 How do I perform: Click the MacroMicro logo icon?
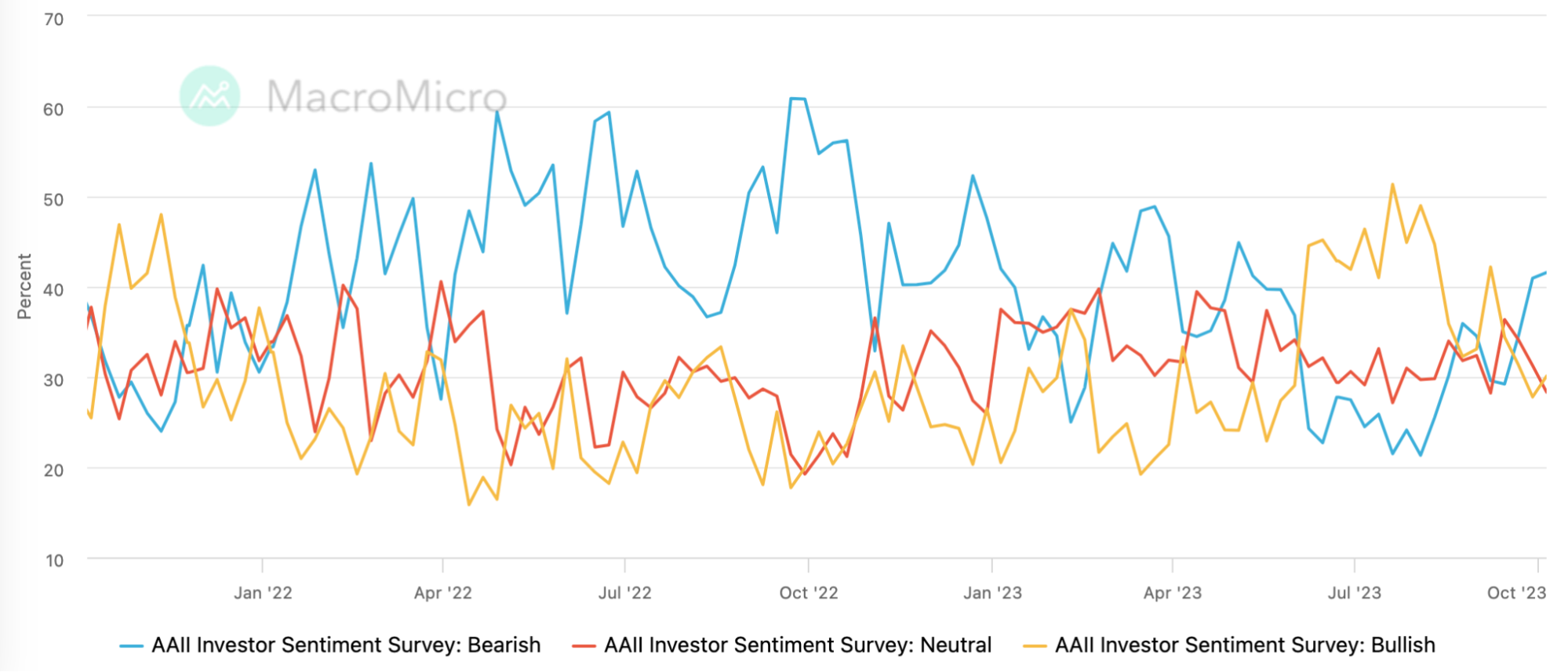click(x=209, y=96)
